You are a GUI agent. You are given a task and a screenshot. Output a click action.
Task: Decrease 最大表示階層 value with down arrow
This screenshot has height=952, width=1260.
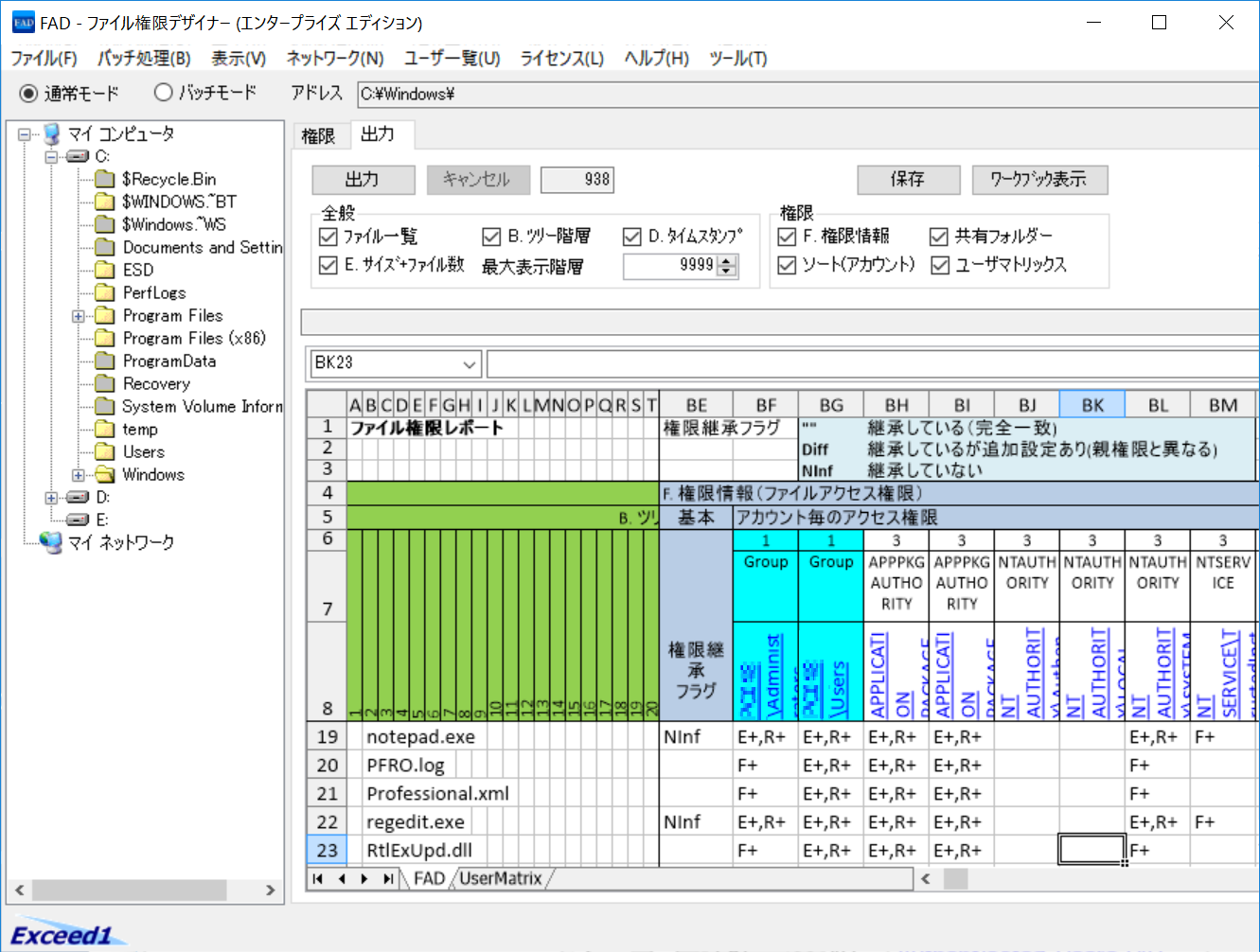[727, 272]
